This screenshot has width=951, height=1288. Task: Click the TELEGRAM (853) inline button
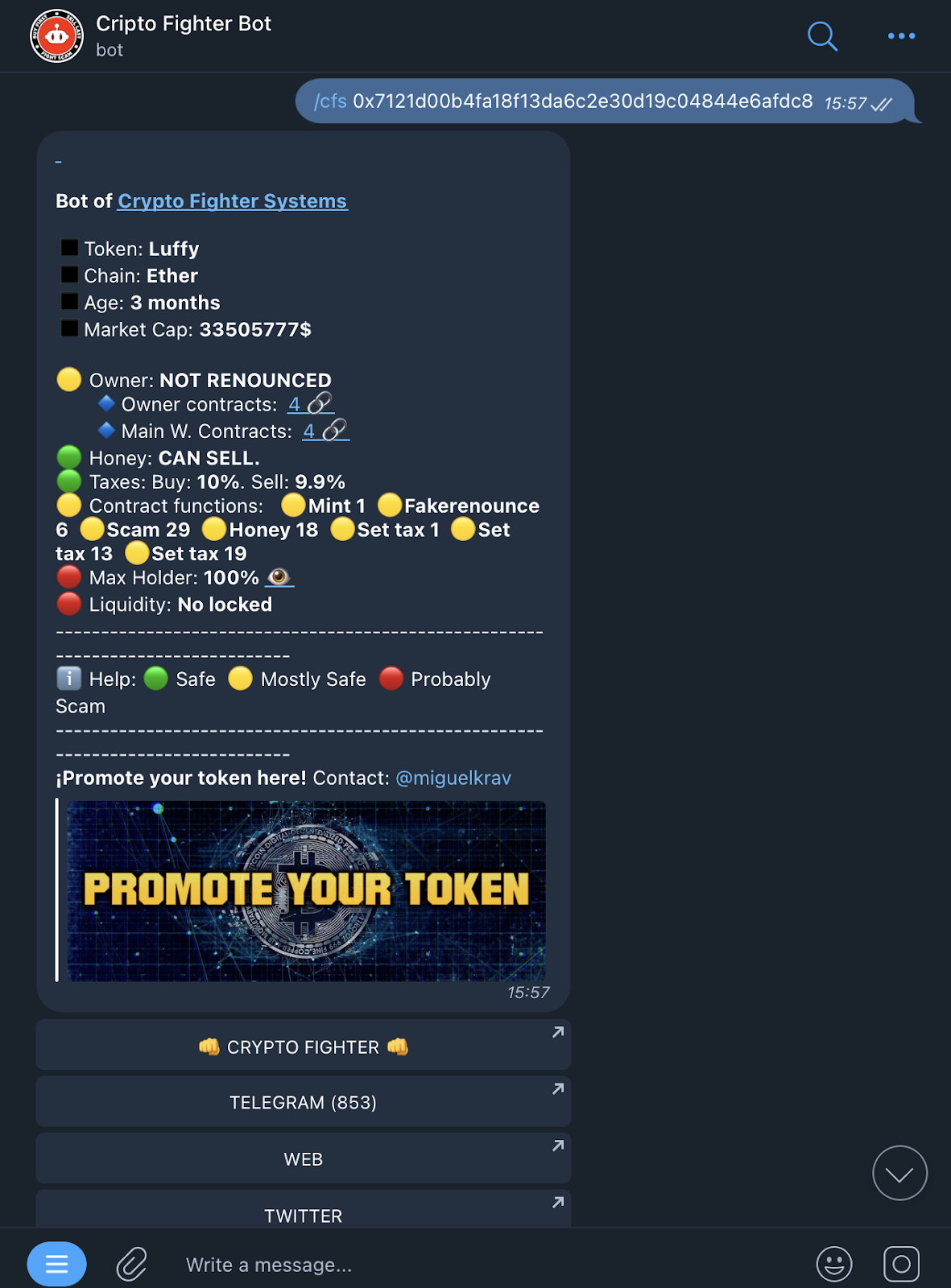(x=304, y=1101)
